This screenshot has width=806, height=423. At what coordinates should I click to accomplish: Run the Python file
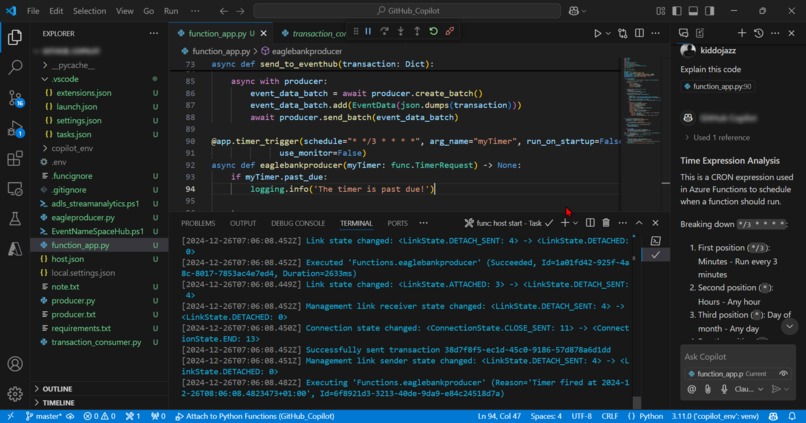[597, 33]
